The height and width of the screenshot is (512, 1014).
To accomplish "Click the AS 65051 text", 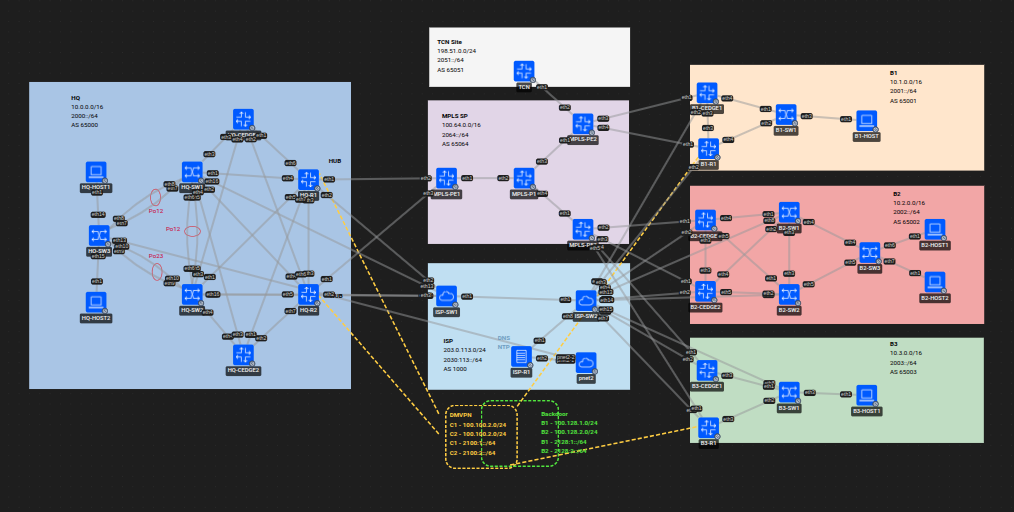I will coord(450,70).
